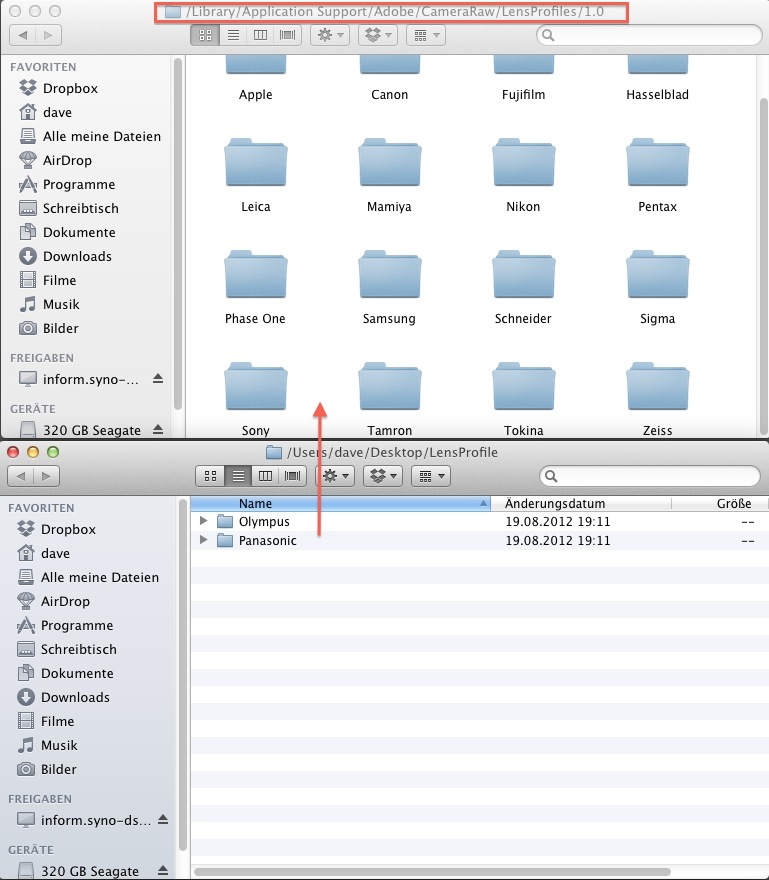Open the Pentax folder

pos(657,163)
